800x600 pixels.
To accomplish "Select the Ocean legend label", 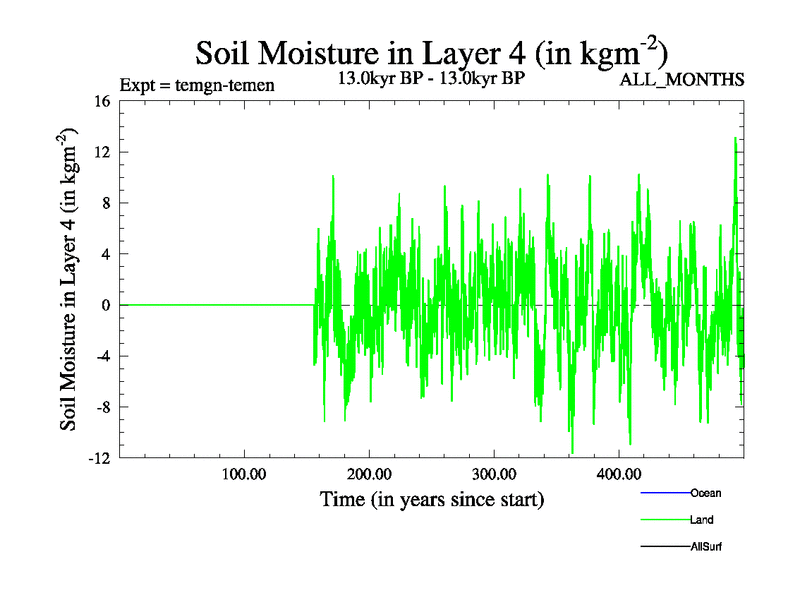I will tap(705, 493).
